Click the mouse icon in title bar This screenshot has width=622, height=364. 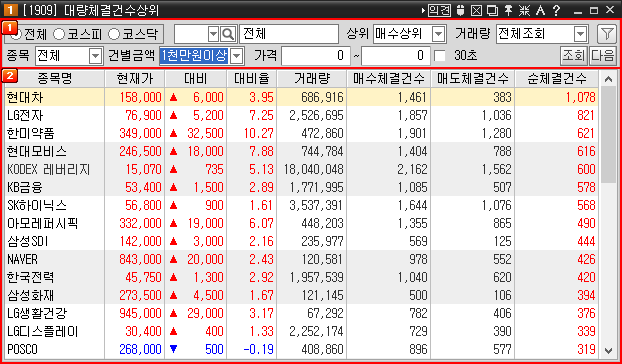pyautogui.click(x=461, y=10)
